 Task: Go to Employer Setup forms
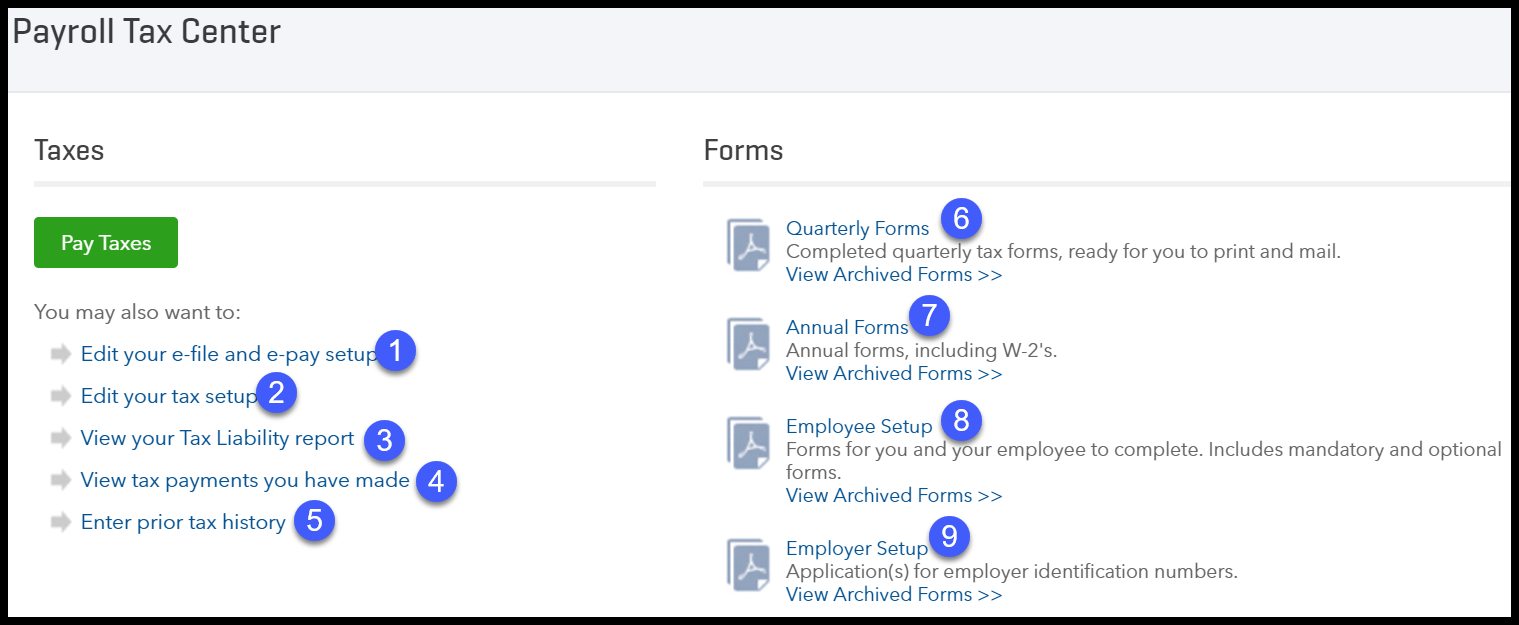pos(857,548)
